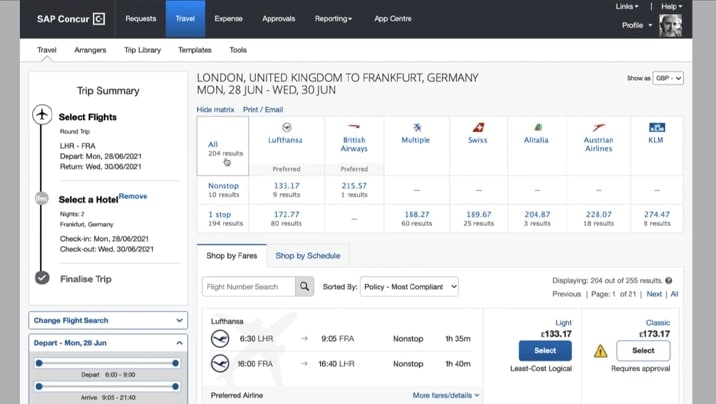Select the Classic fare for £173.17
The image size is (716, 404).
click(x=643, y=351)
